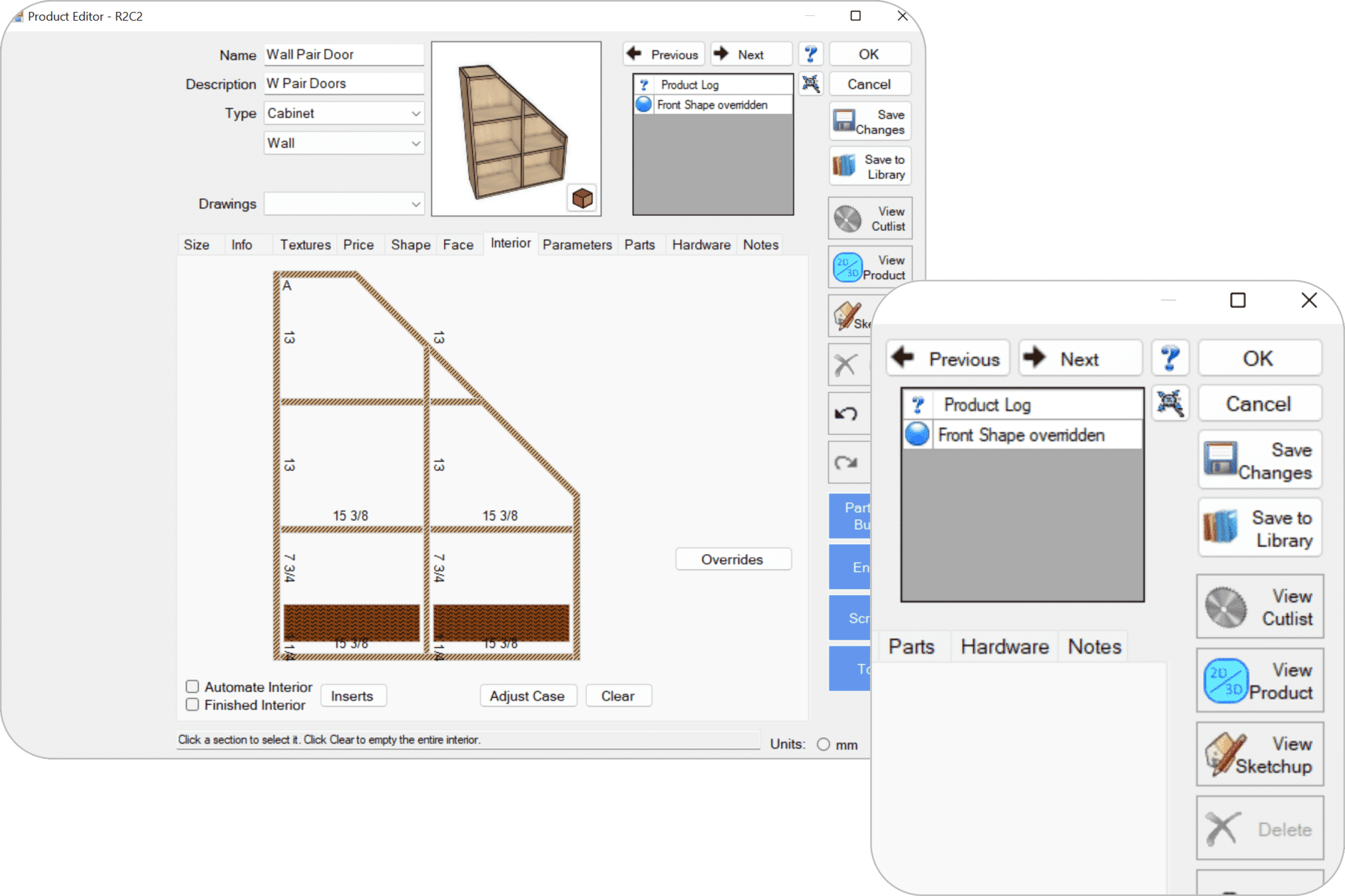
Task: Switch to the Shape tab
Action: pos(410,245)
